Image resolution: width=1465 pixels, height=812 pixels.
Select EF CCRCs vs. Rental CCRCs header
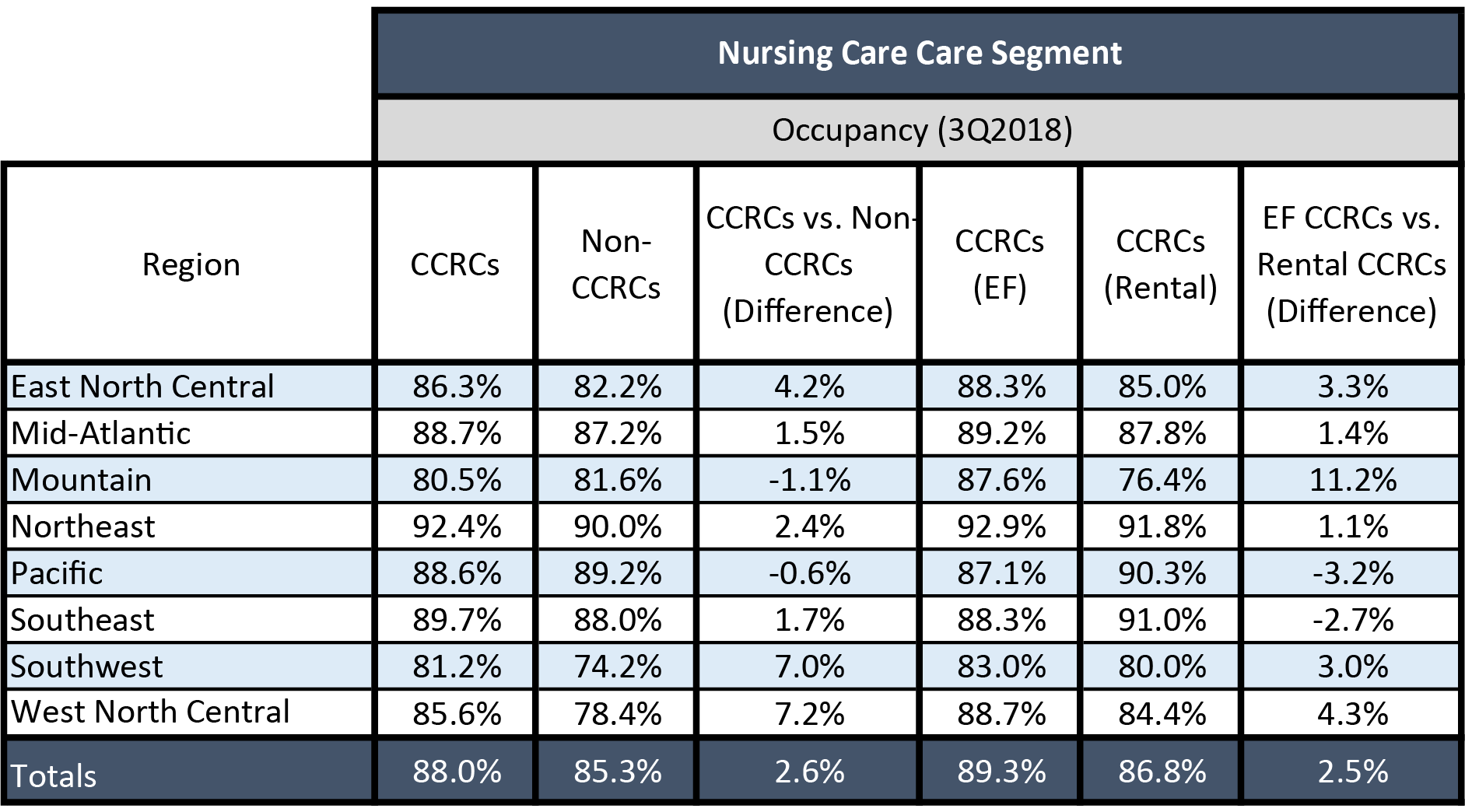pyautogui.click(x=1351, y=264)
